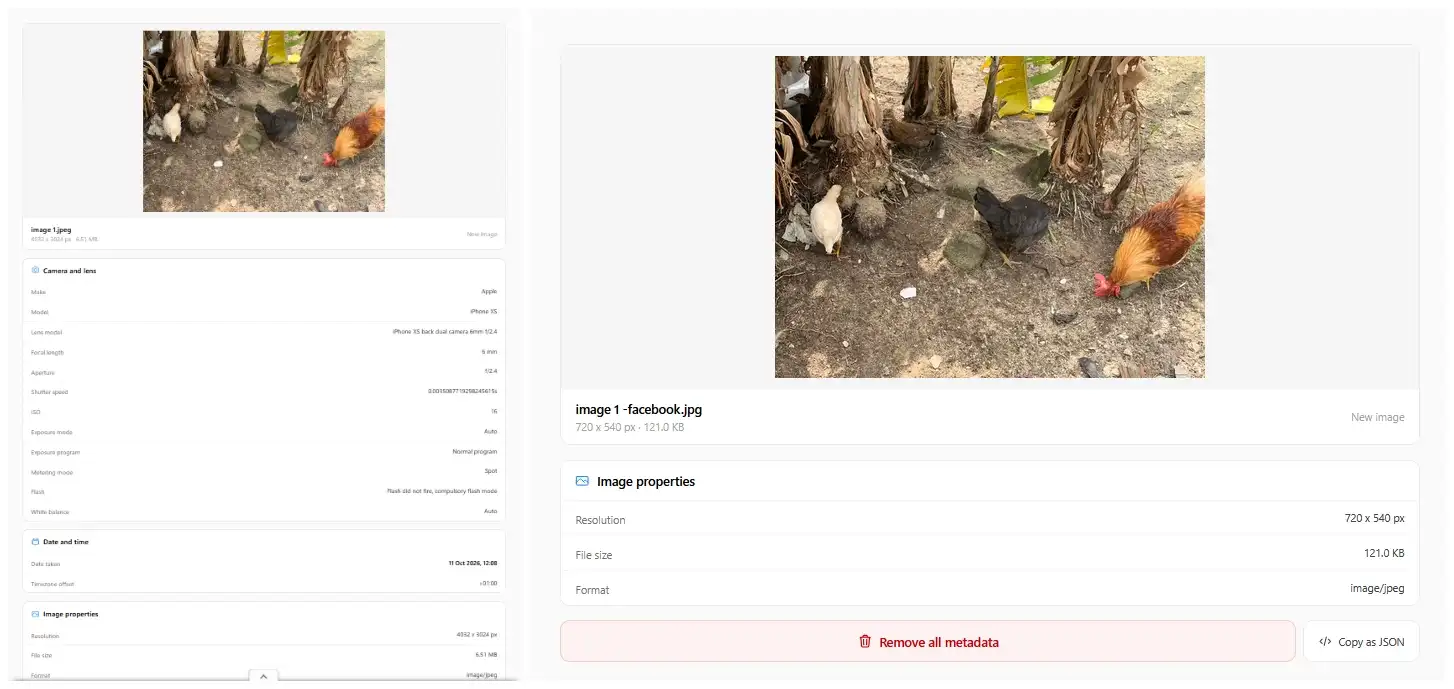The height and width of the screenshot is (689, 1454).
Task: Click the code brackets icon on Copy as JSON
Action: pyautogui.click(x=1325, y=642)
